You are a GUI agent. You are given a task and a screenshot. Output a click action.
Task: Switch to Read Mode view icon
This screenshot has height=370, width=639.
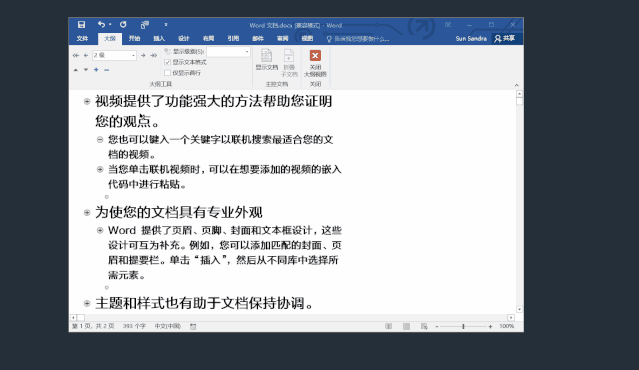click(x=389, y=326)
